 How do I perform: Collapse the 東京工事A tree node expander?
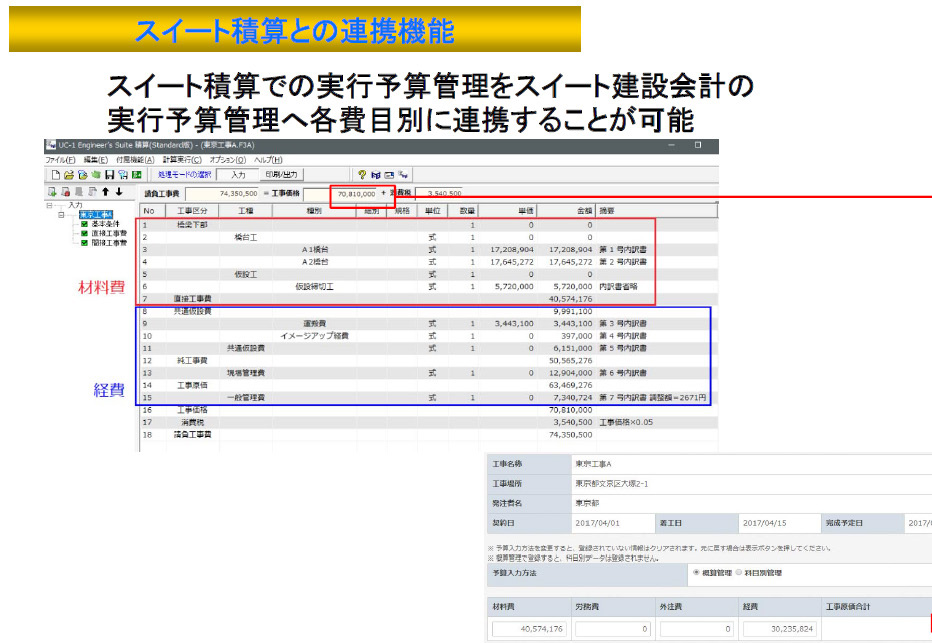pyautogui.click(x=61, y=215)
